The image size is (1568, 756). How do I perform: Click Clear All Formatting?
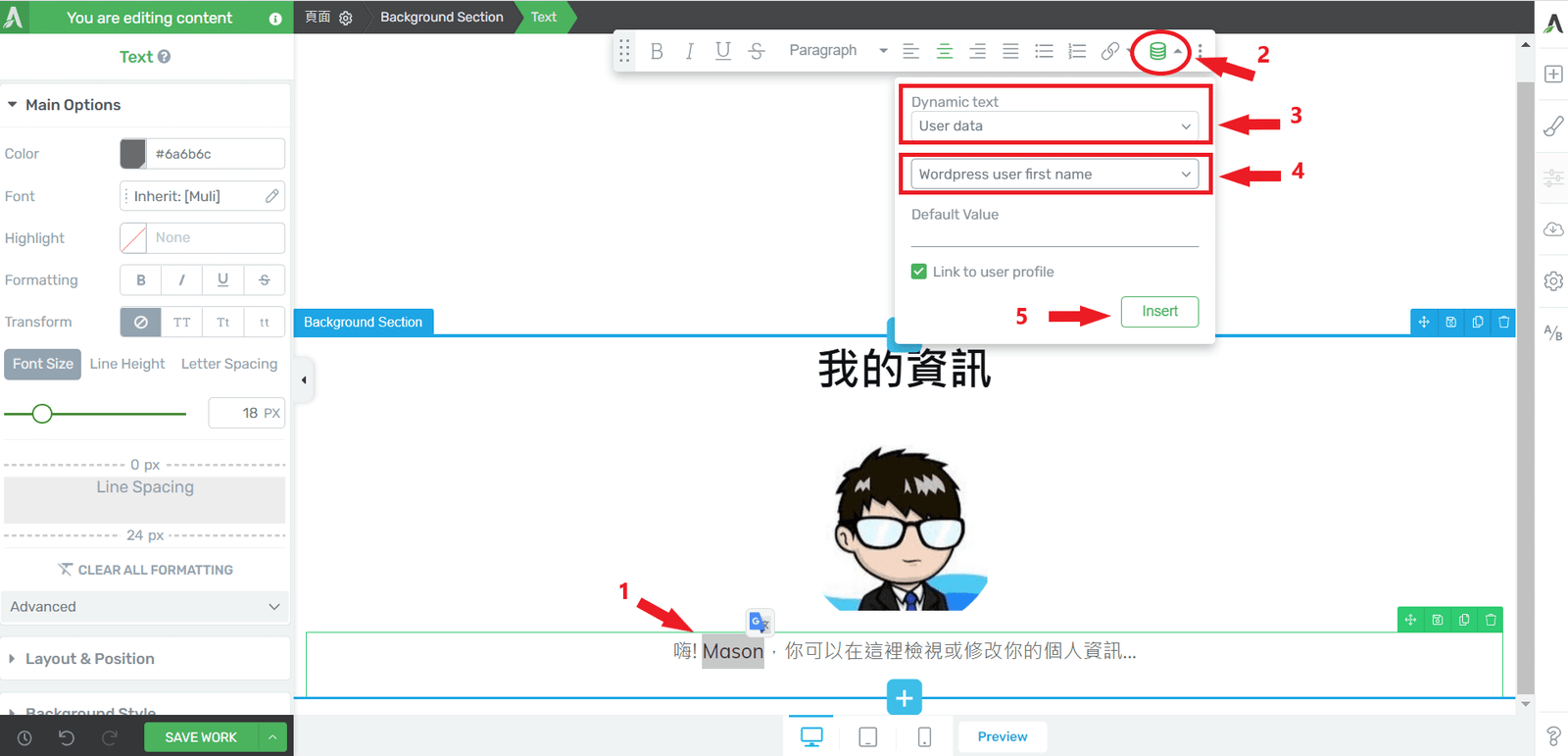pos(145,570)
